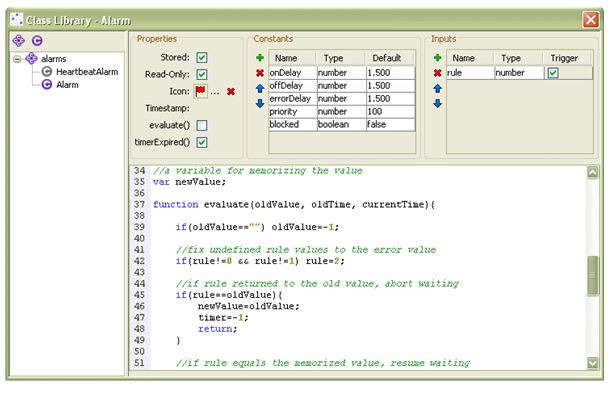Click the Type column header in Constants
Screen dimensions: 616x394
341,58
